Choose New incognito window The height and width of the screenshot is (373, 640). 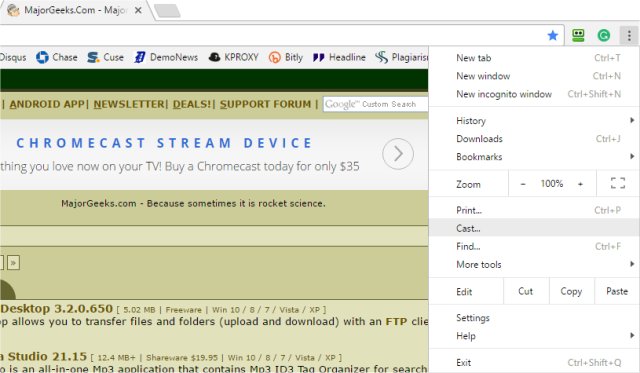coord(534,94)
